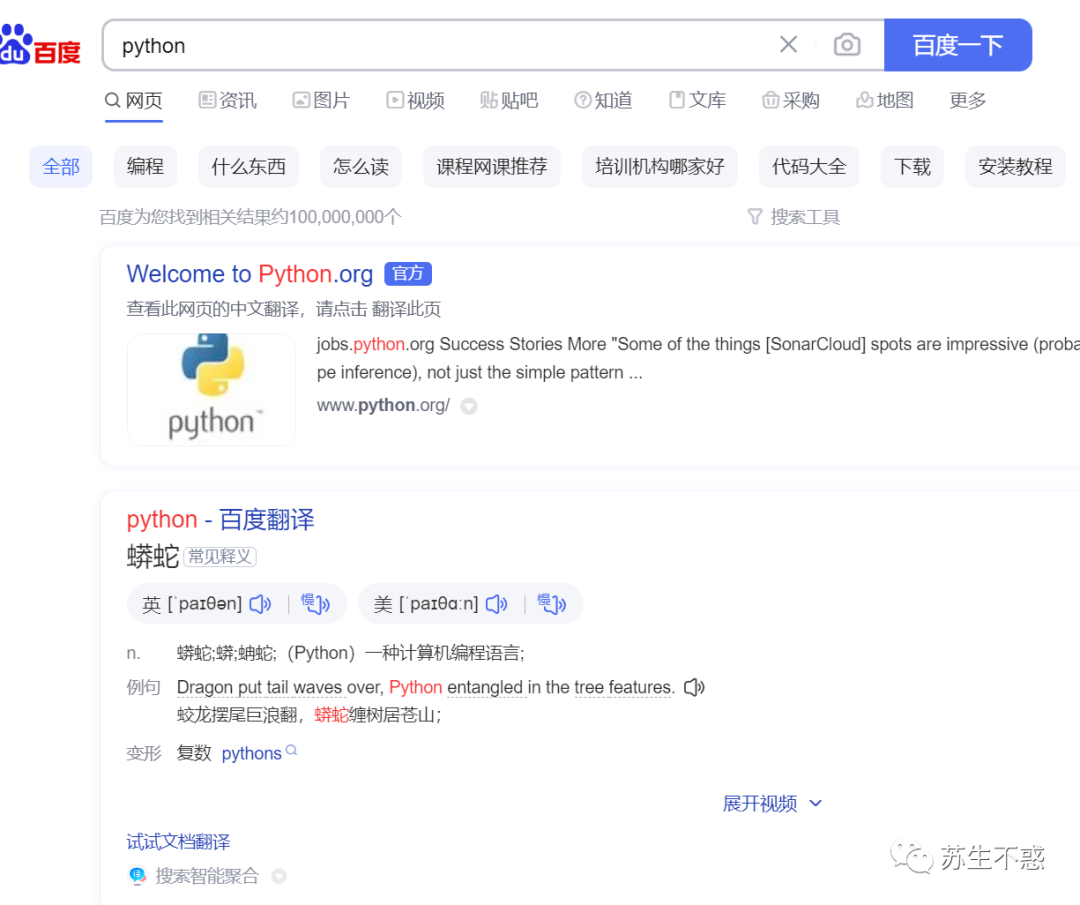
Task: Expand the dropdown arrow beside 搜索智能聚合
Action: 279,876
